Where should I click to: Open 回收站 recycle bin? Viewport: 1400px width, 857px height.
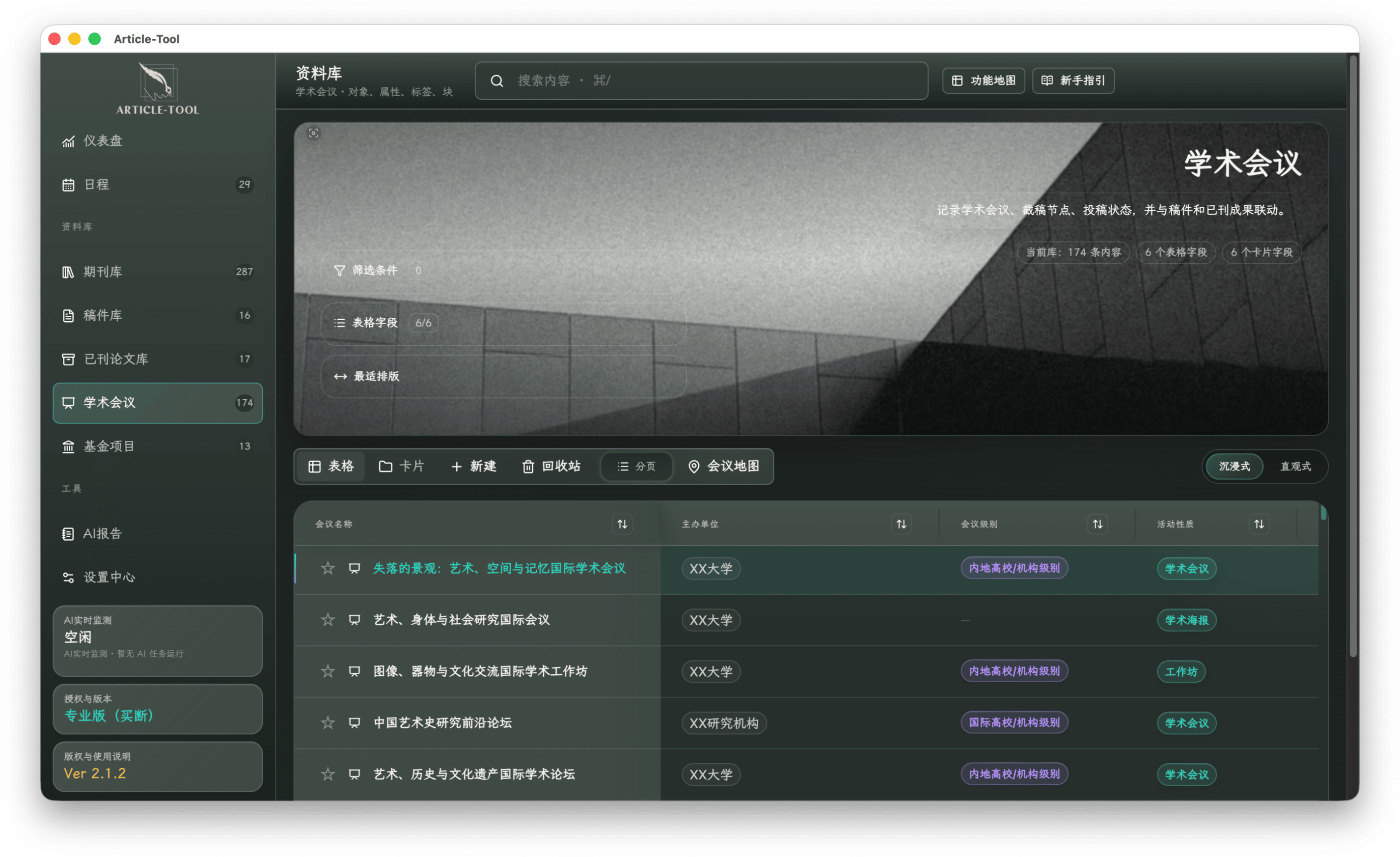pos(551,466)
